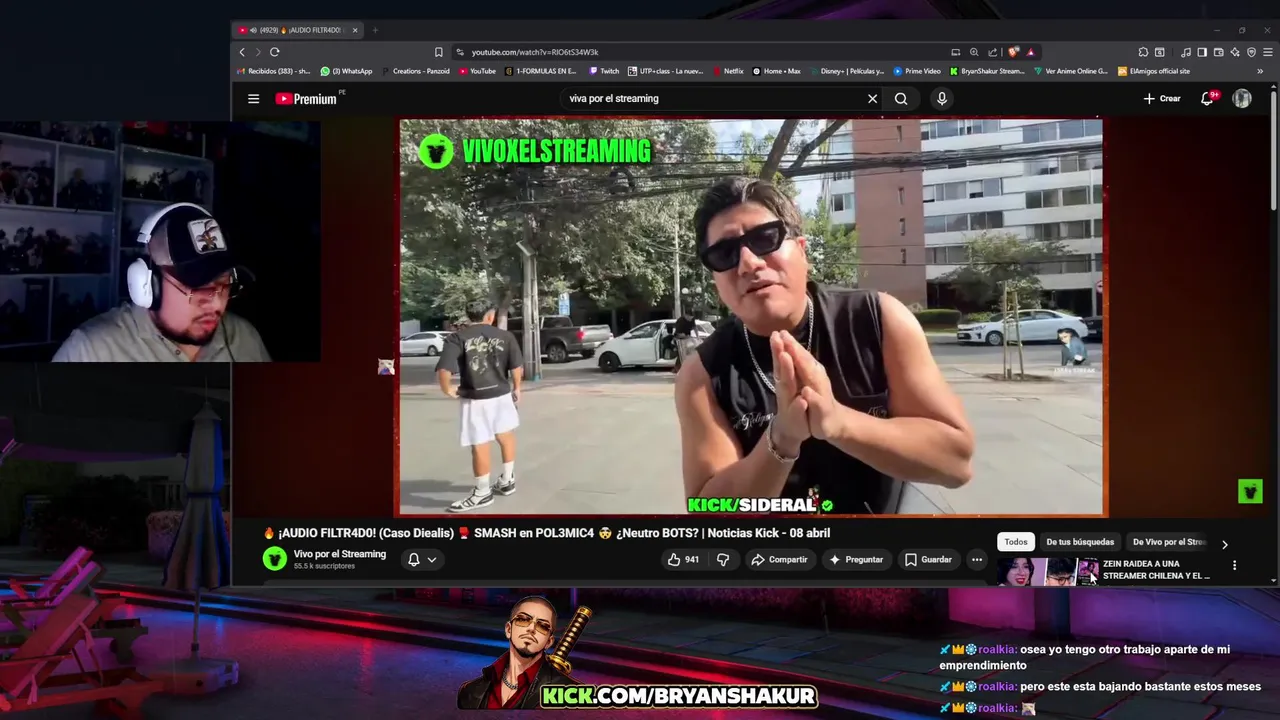Open the browser main hamburger menu
The image size is (1280, 720).
tap(1267, 52)
